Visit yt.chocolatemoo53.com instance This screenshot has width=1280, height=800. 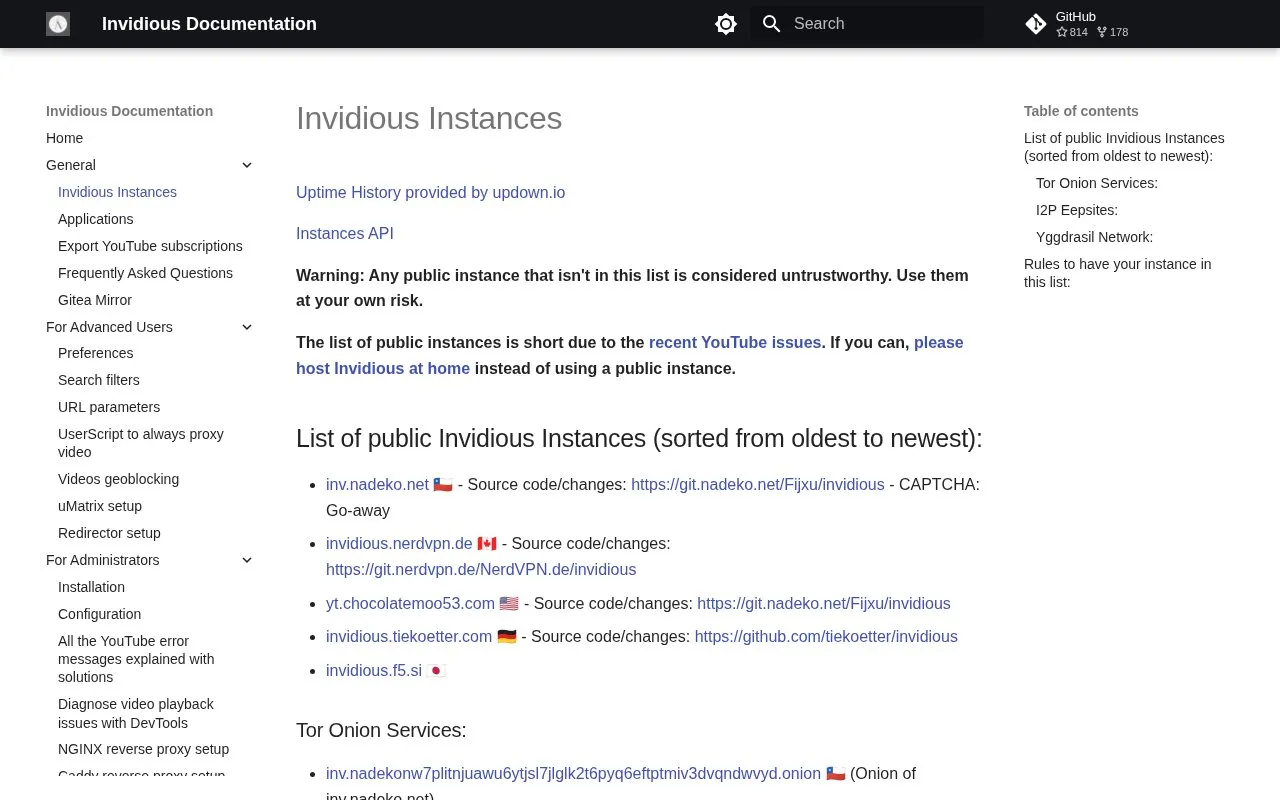[410, 603]
